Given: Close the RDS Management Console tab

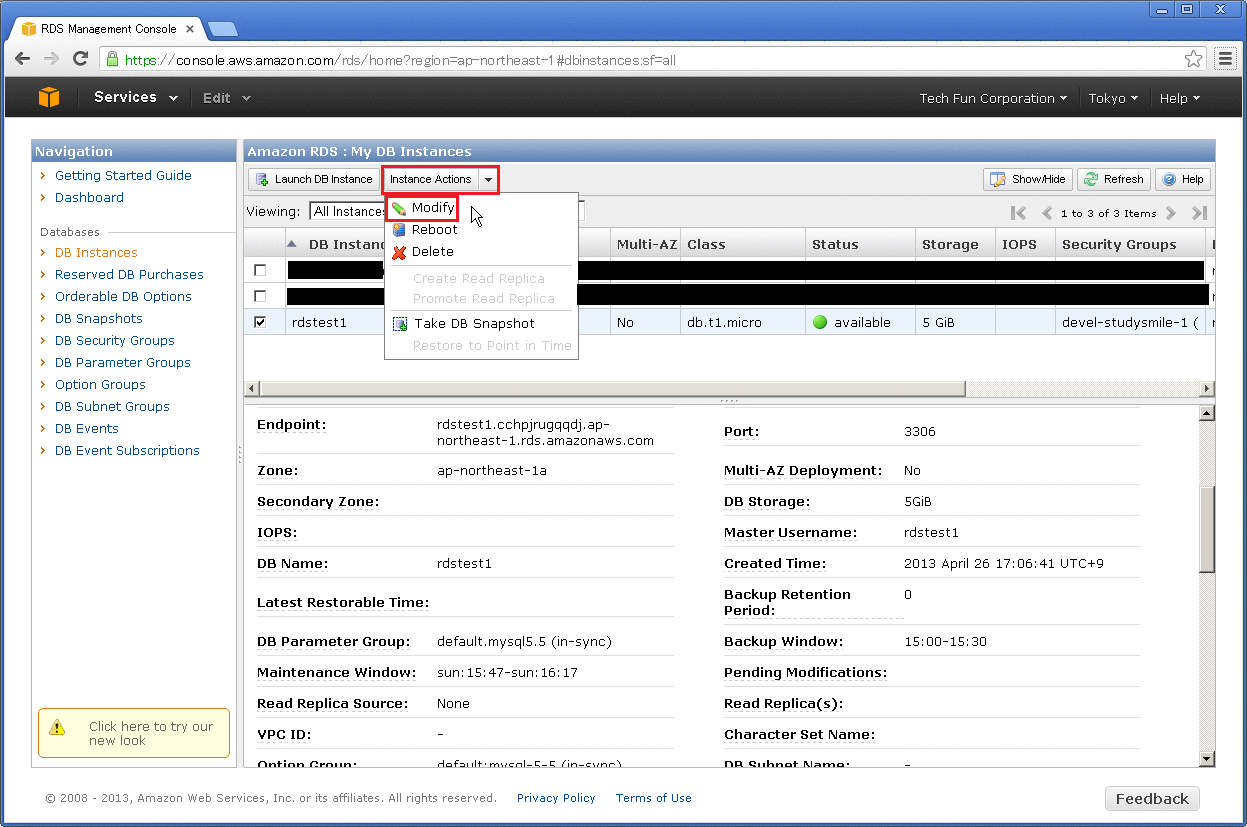Looking at the screenshot, I should click(x=189, y=29).
